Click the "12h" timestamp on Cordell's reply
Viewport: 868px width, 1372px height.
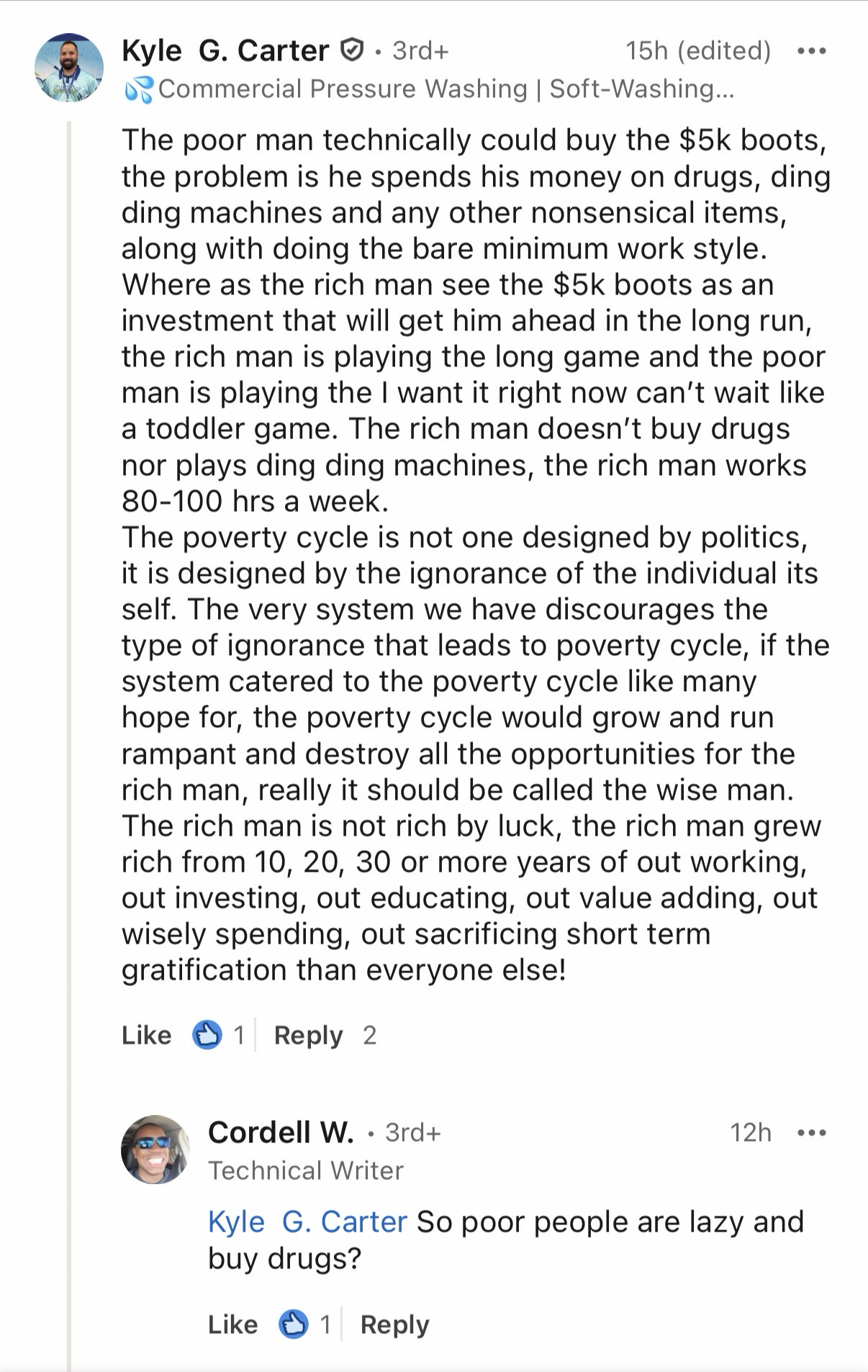tap(750, 1133)
